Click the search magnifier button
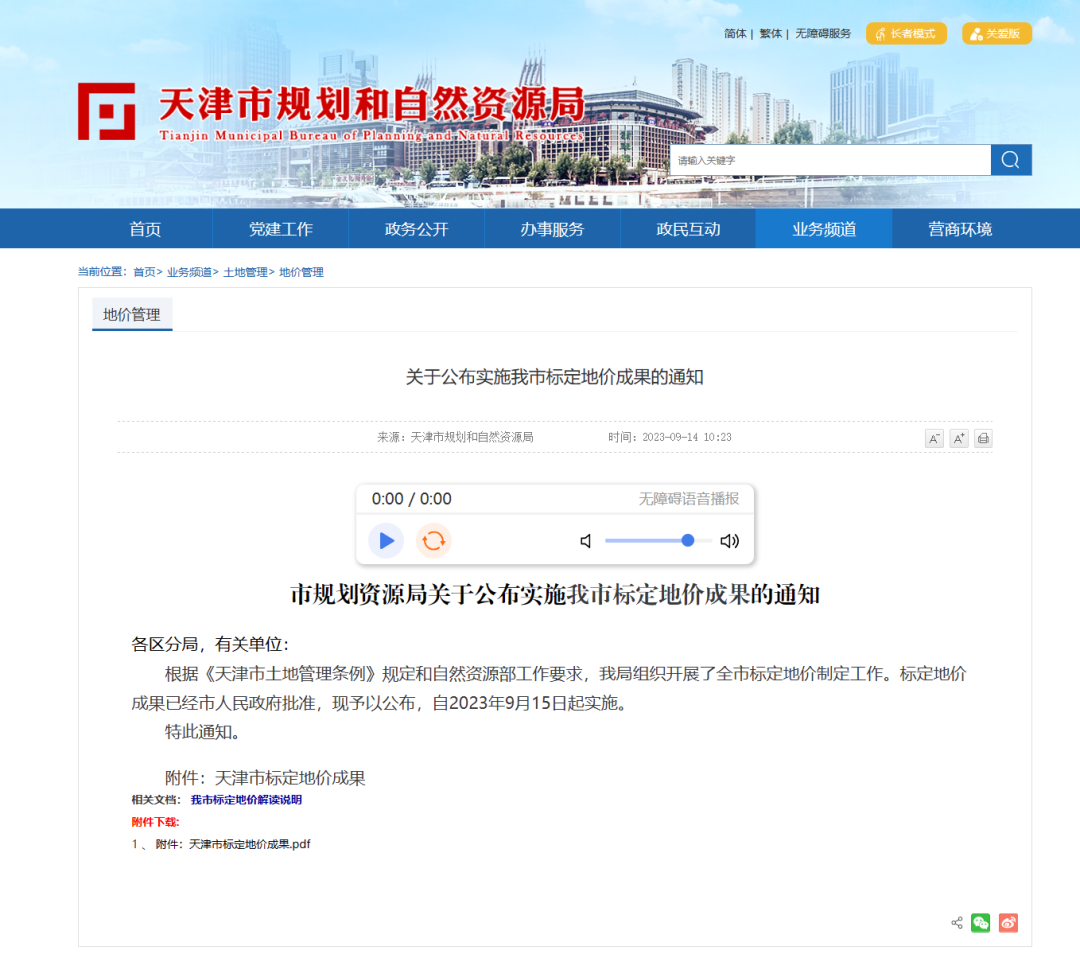Image resolution: width=1080 pixels, height=954 pixels. pos(1010,160)
